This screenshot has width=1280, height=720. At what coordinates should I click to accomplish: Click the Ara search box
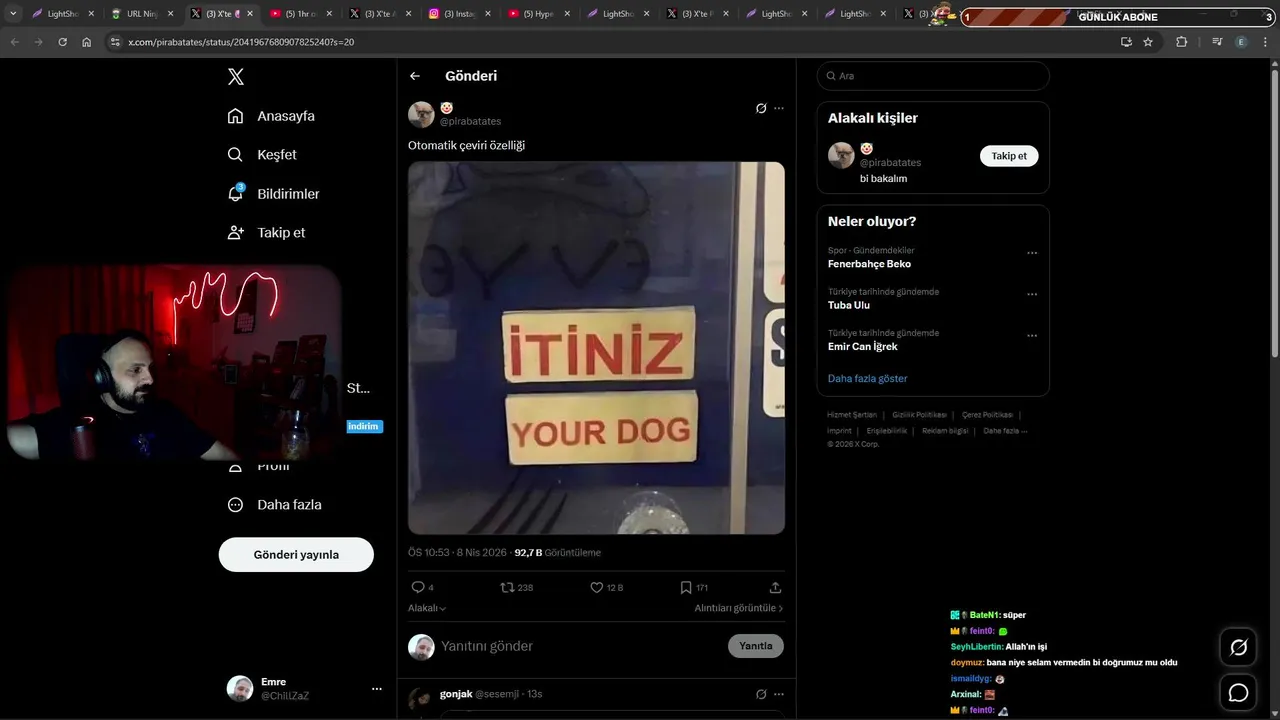coord(933,76)
